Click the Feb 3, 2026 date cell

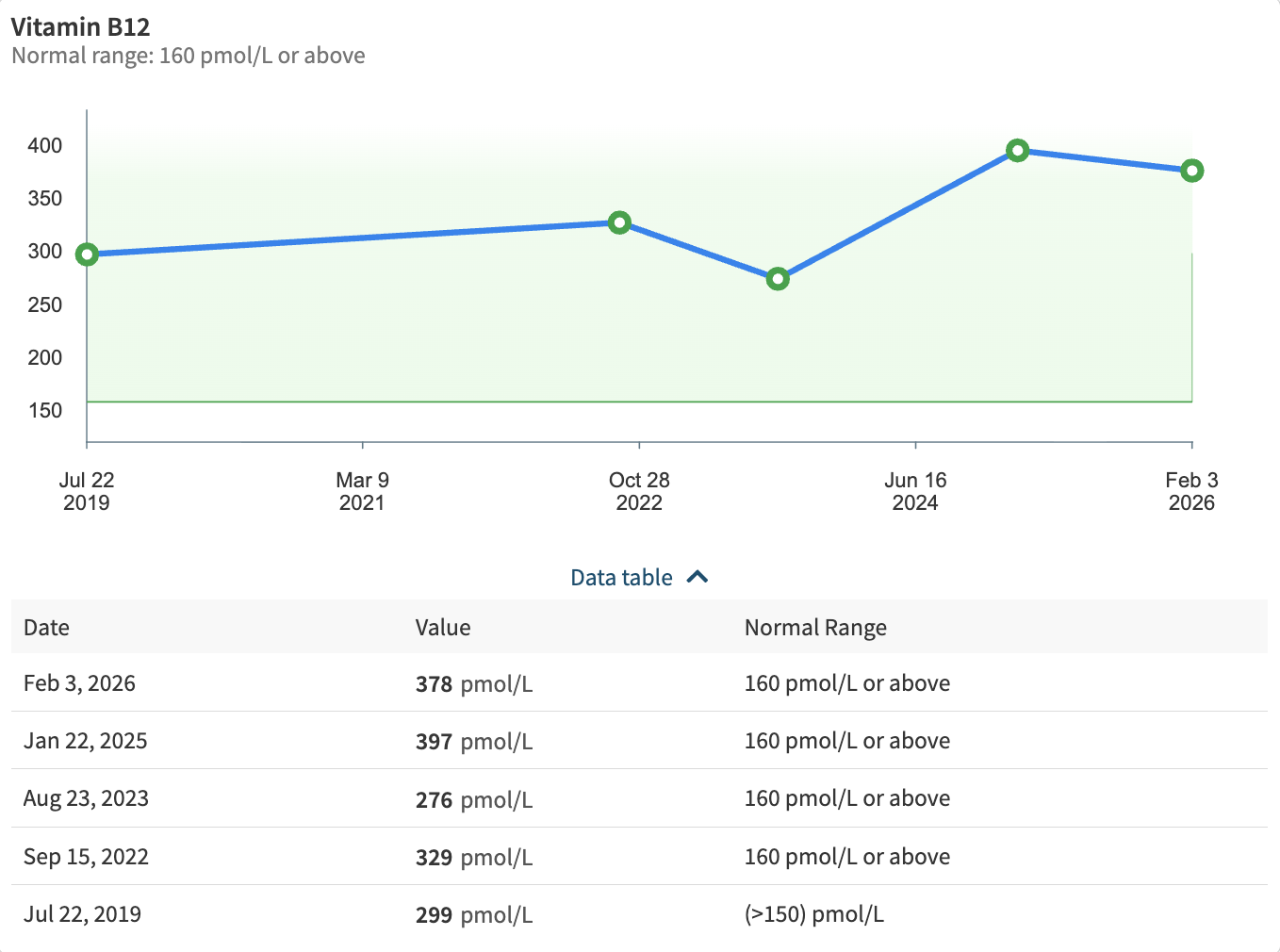pos(79,683)
